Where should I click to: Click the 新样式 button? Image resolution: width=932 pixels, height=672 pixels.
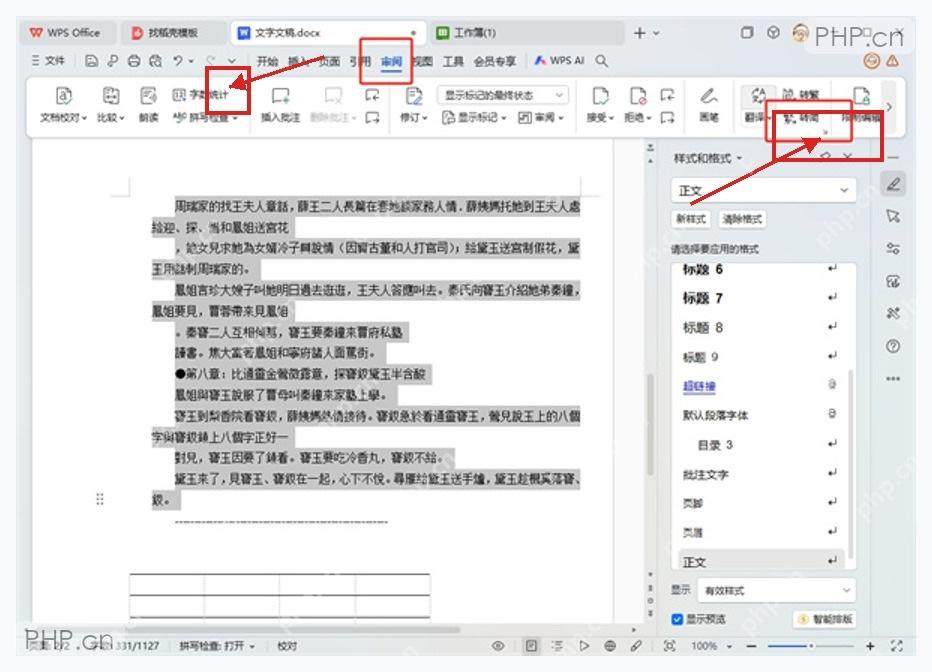click(x=691, y=219)
